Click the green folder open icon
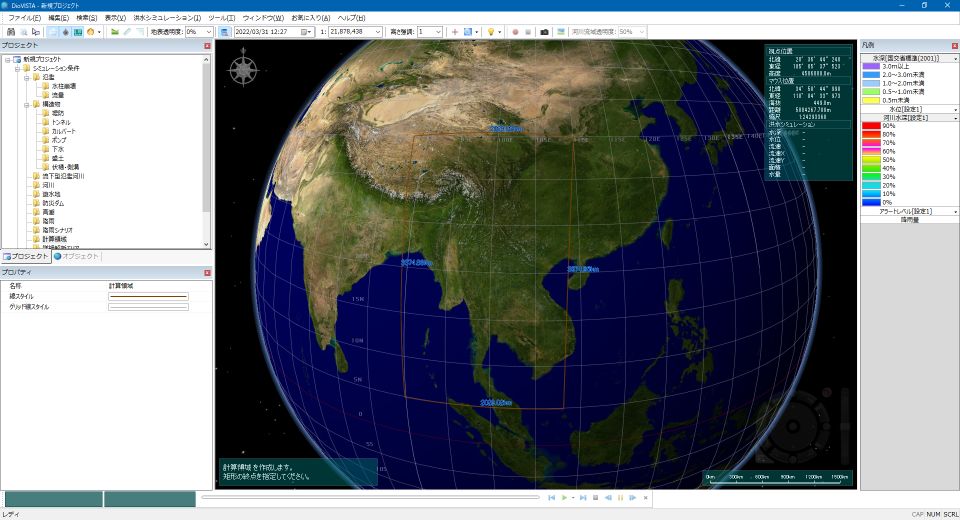 click(x=114, y=32)
